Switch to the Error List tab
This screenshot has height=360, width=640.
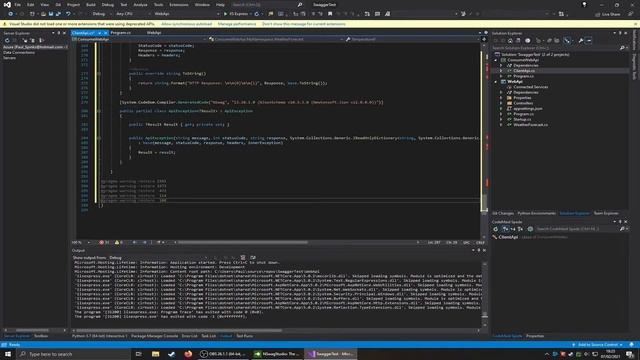(189, 336)
